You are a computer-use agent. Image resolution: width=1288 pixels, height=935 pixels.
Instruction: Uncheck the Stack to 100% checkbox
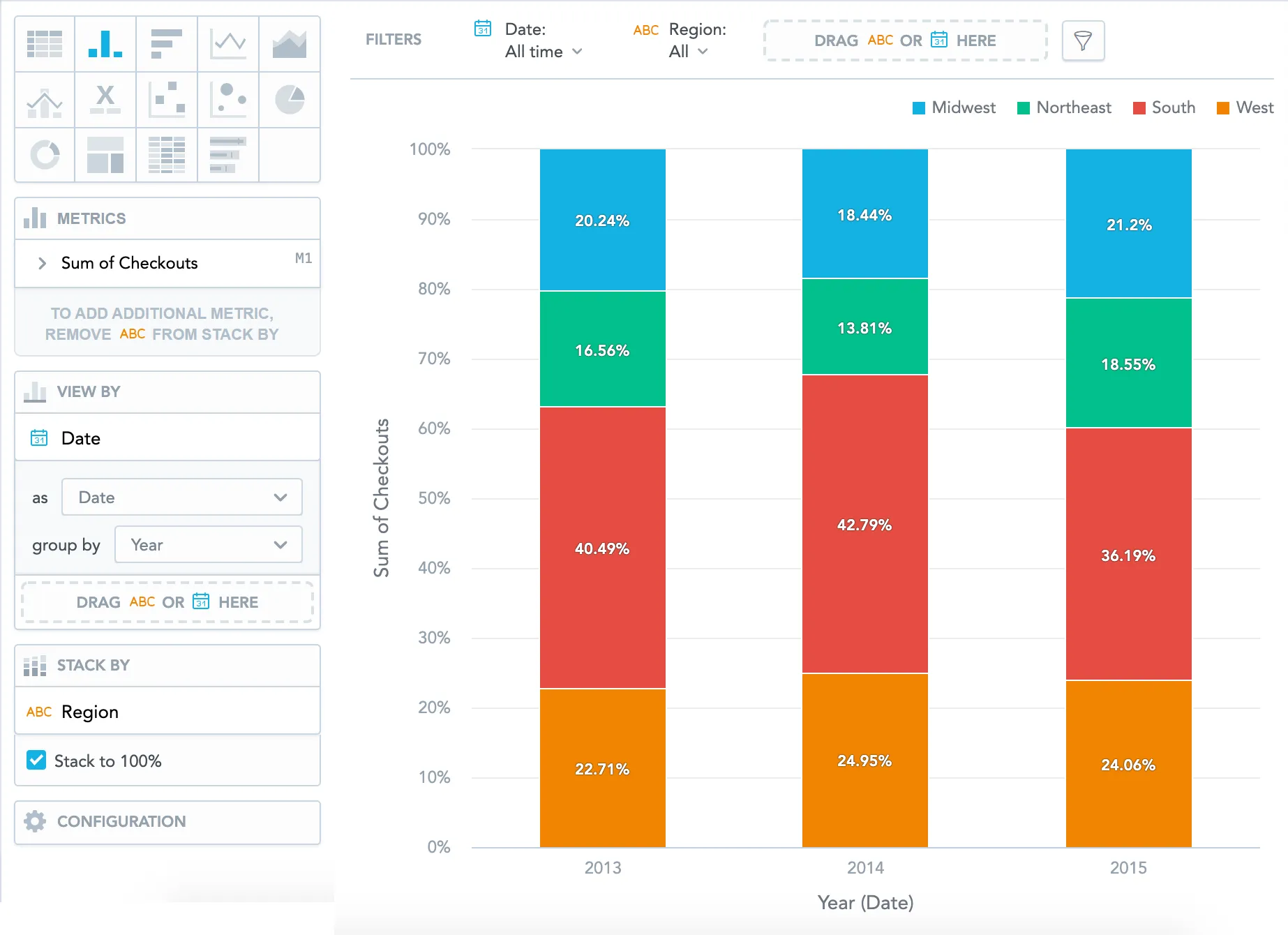click(36, 760)
